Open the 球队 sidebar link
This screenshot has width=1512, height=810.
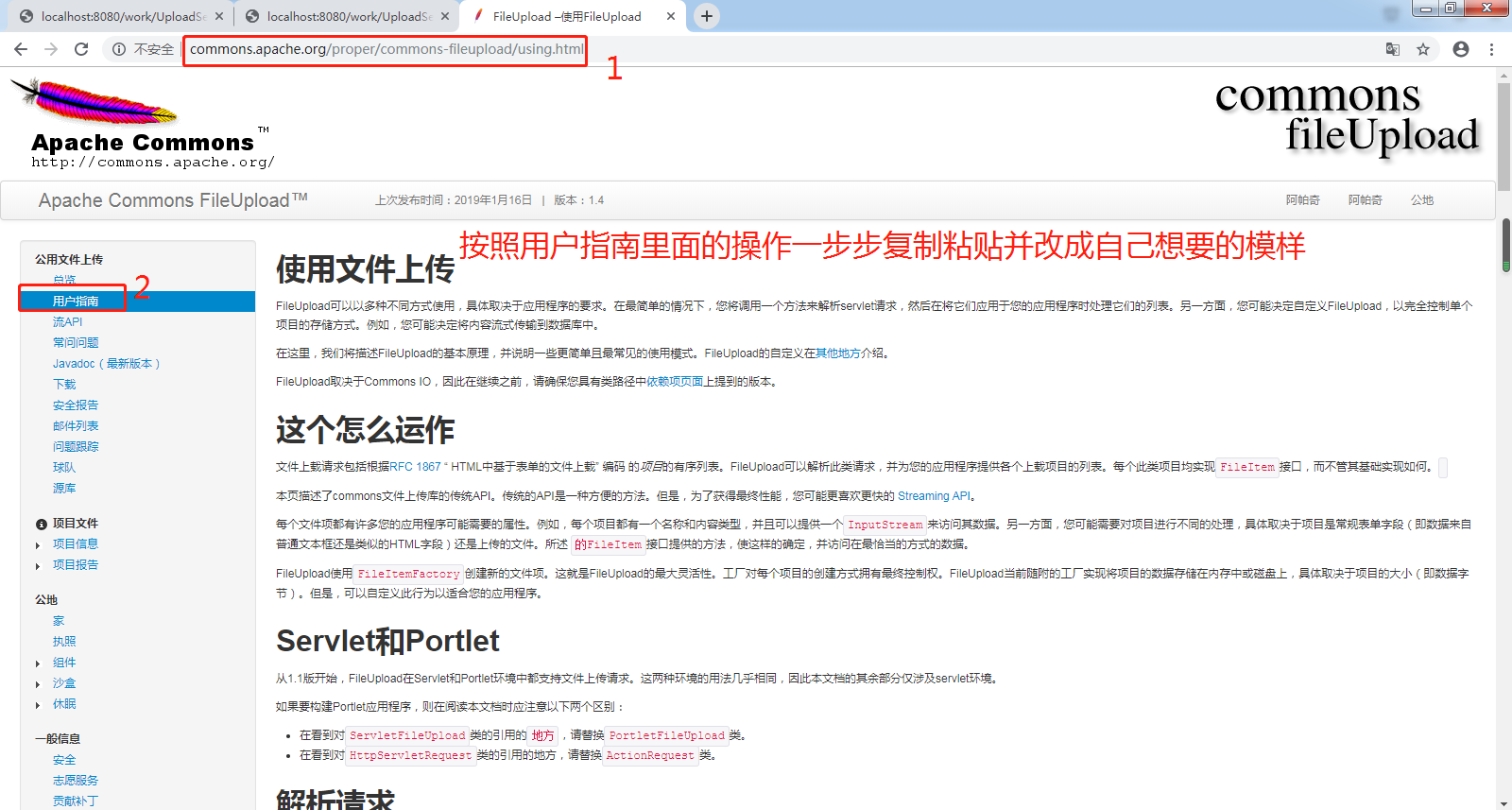pyautogui.click(x=64, y=468)
